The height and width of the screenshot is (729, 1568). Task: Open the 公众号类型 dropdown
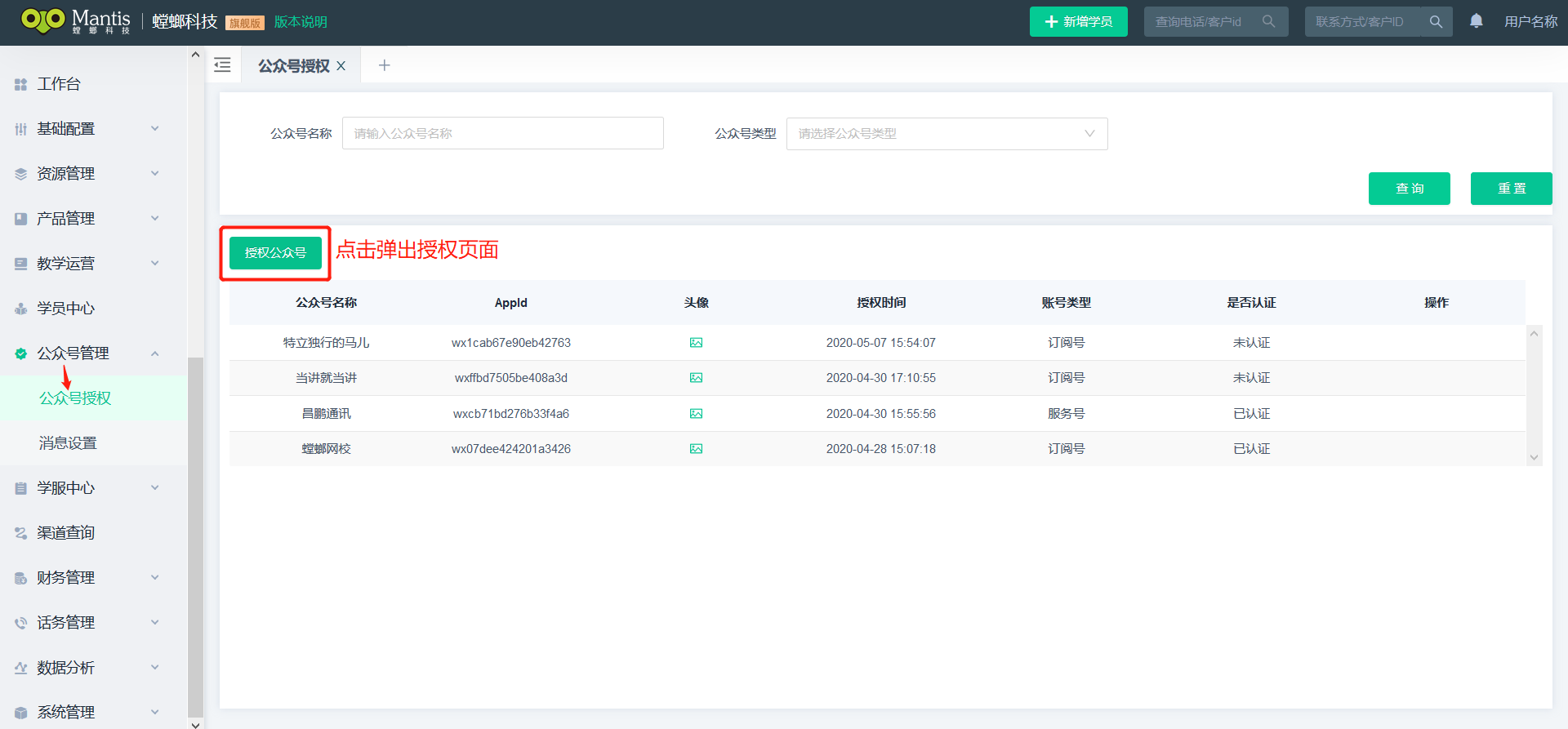(947, 134)
